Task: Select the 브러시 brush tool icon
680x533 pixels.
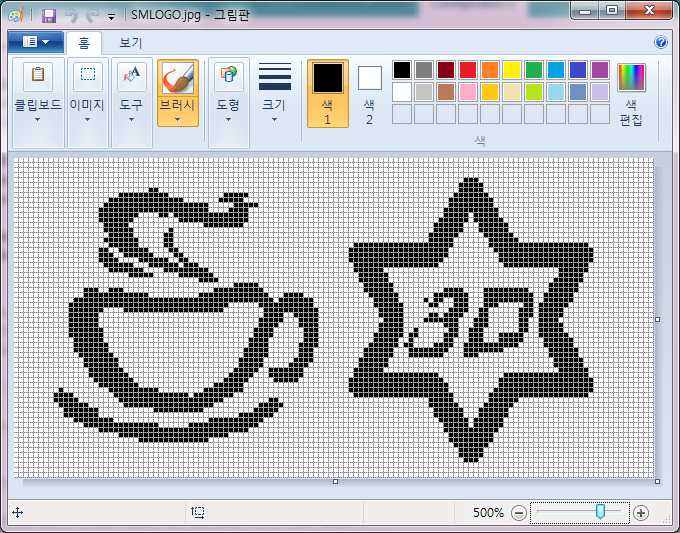Action: point(178,78)
